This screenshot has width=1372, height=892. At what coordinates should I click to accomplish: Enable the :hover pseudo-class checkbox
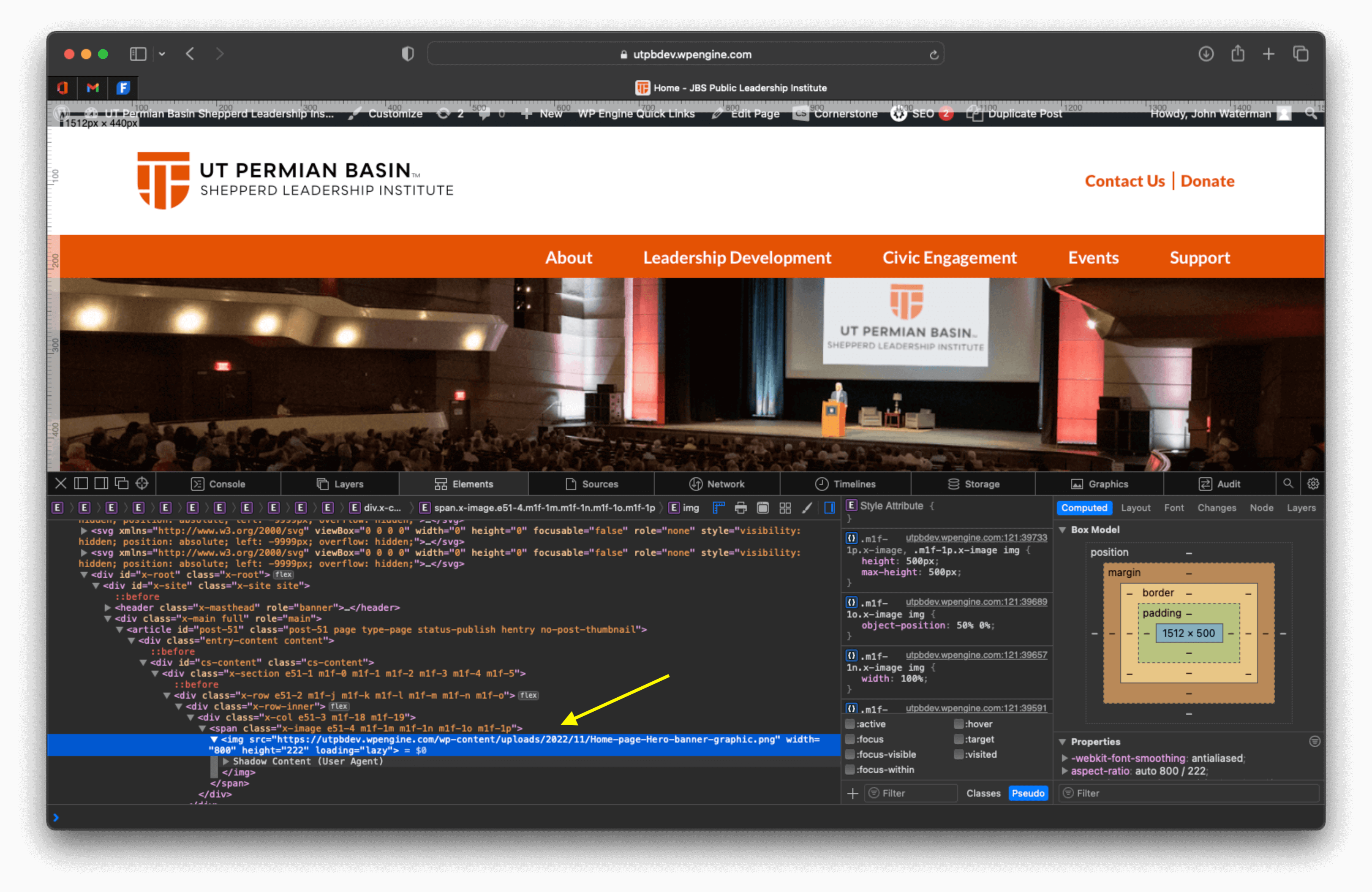point(959,724)
